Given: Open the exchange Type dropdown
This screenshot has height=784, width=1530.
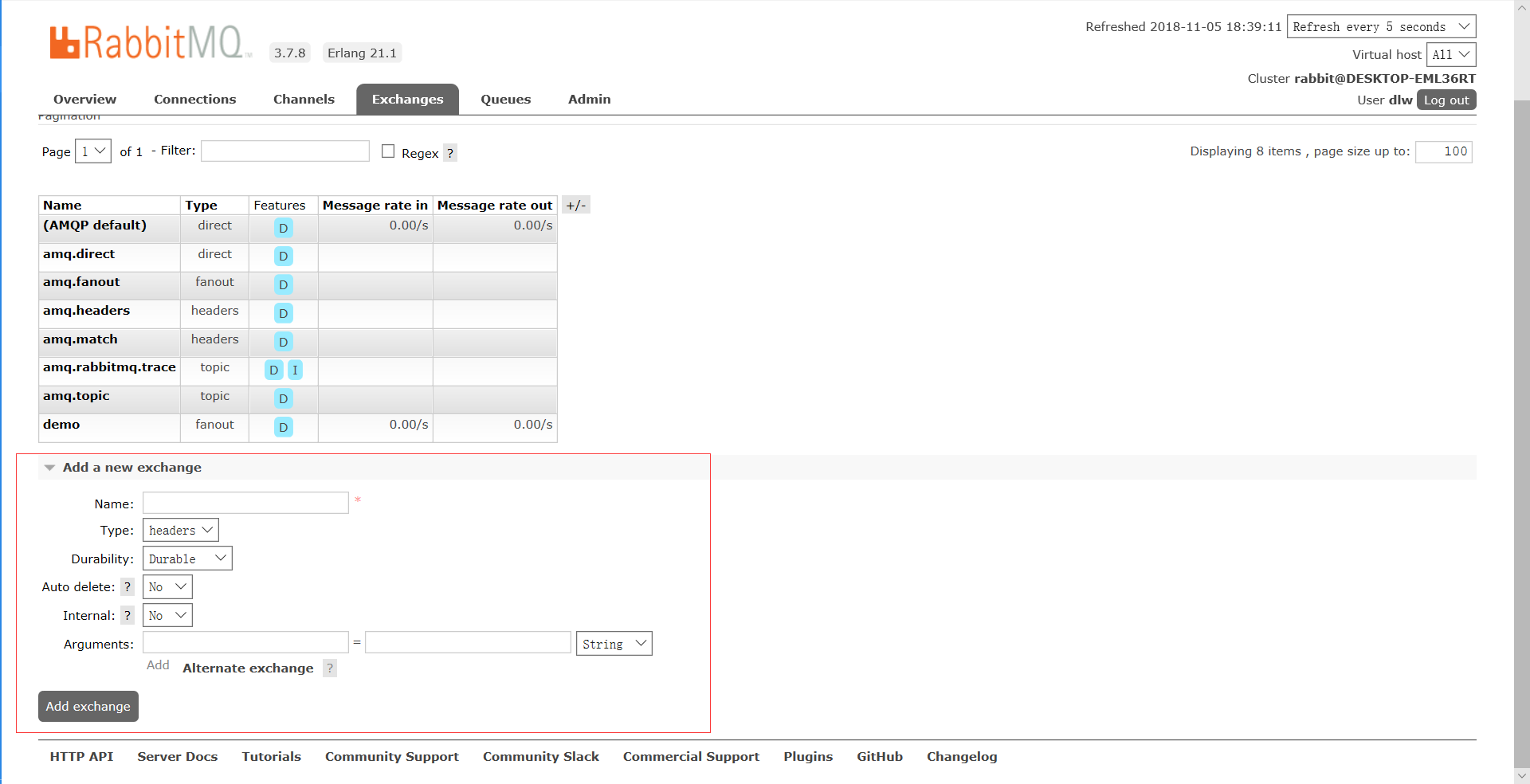Looking at the screenshot, I should [181, 531].
